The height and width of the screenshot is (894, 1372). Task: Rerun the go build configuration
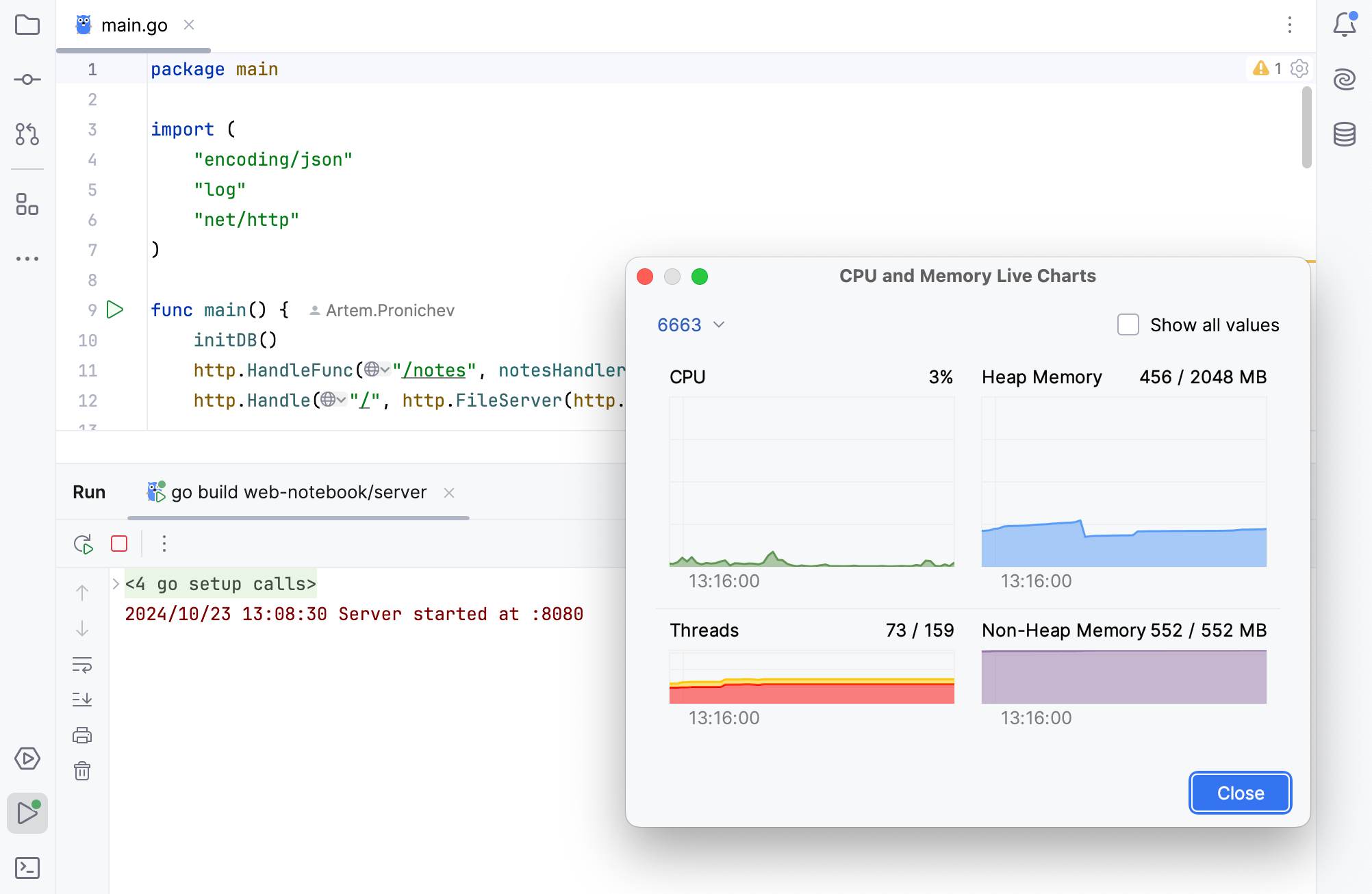pos(84,544)
